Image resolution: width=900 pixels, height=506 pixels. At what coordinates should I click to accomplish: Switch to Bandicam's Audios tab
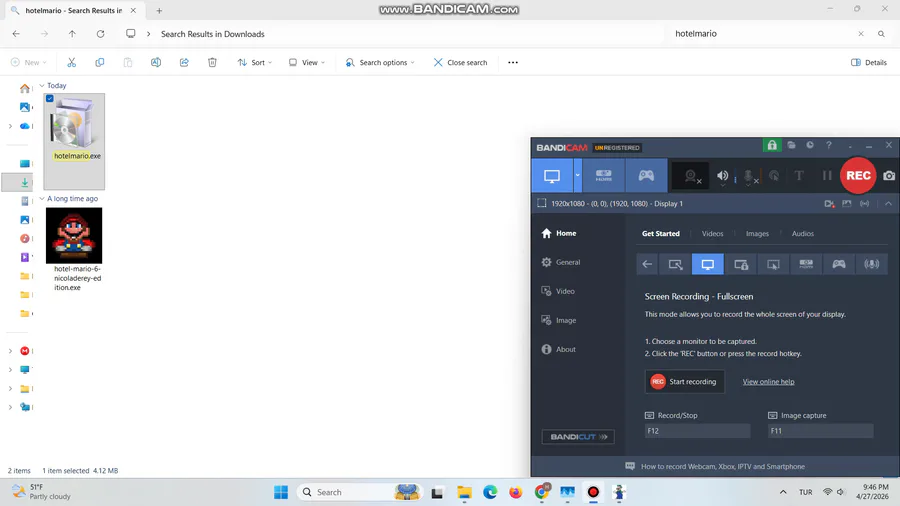[802, 233]
